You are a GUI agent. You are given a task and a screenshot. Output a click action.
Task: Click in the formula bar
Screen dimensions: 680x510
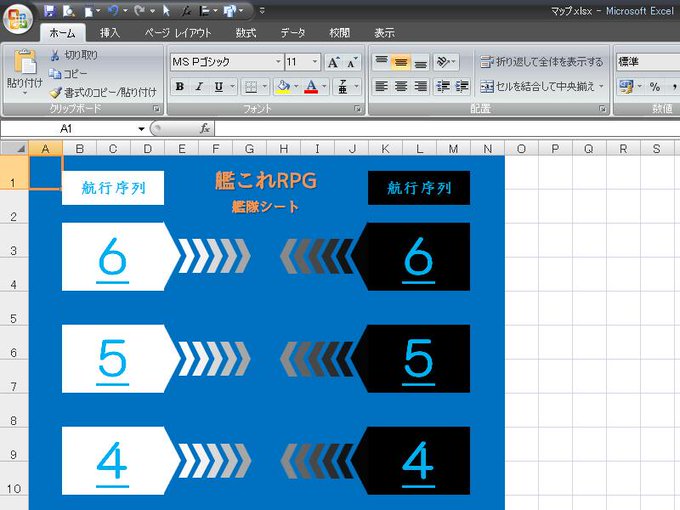click(x=447, y=129)
